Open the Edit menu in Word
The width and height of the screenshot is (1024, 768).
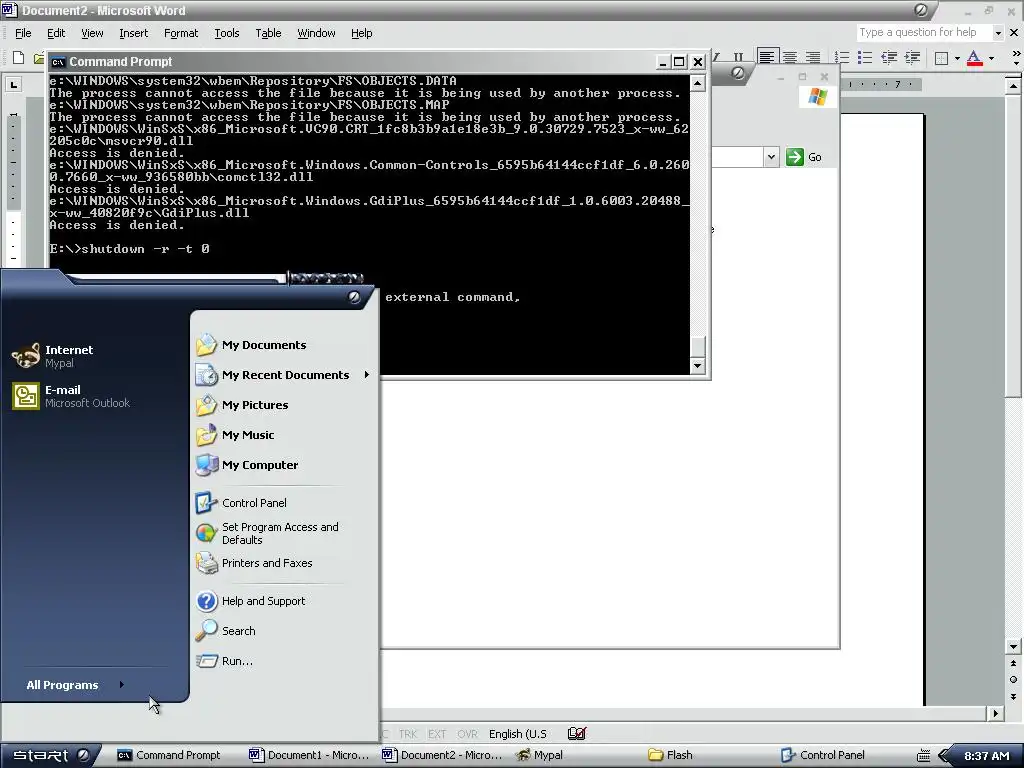[x=56, y=33]
